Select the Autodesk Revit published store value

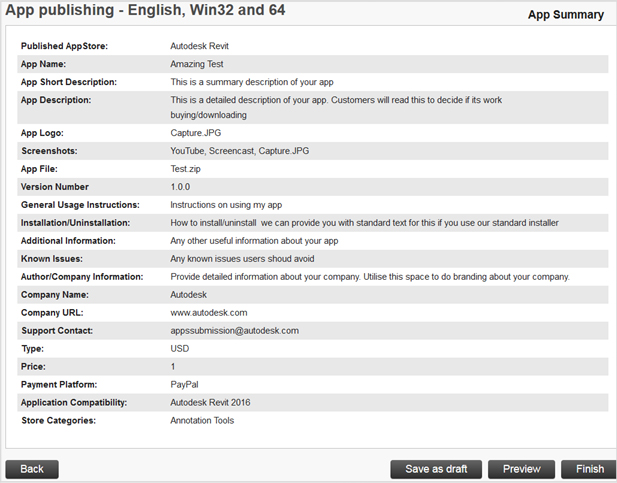pyautogui.click(x=206, y=46)
